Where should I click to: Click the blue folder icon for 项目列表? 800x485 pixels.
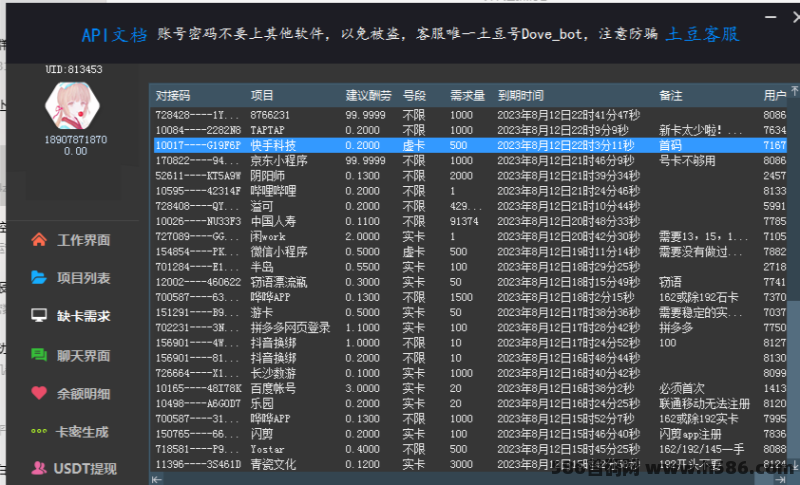click(39, 278)
